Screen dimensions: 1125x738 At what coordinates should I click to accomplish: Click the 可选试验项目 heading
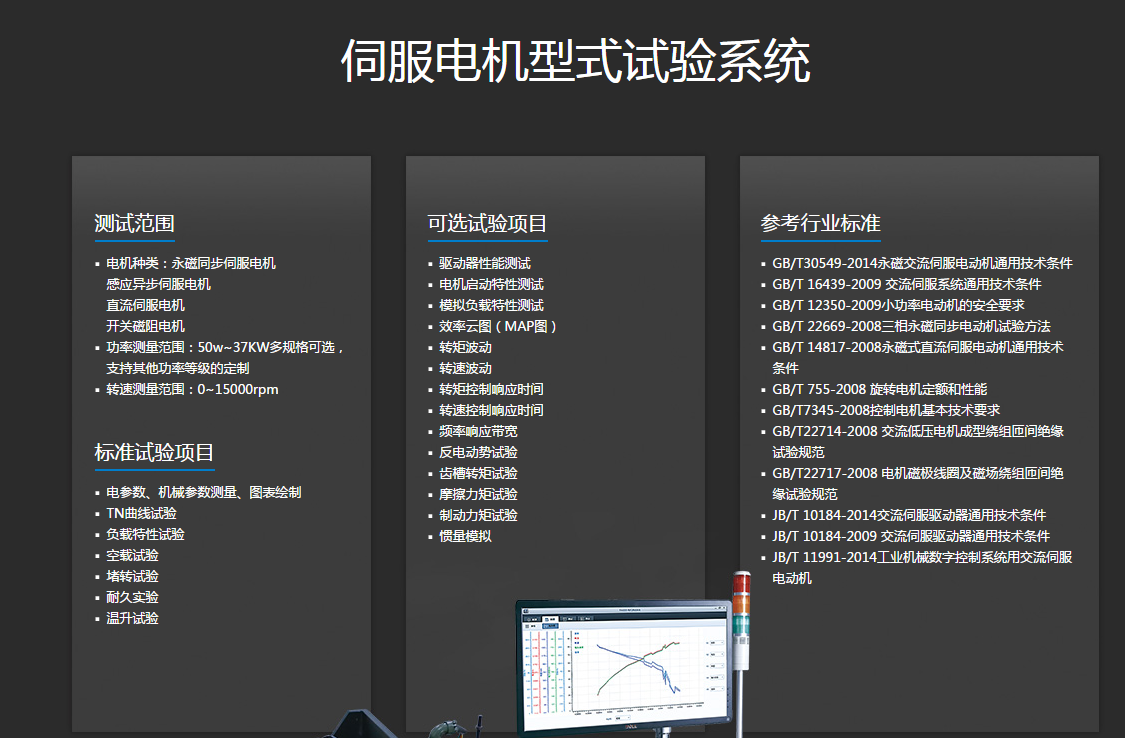pyautogui.click(x=487, y=223)
